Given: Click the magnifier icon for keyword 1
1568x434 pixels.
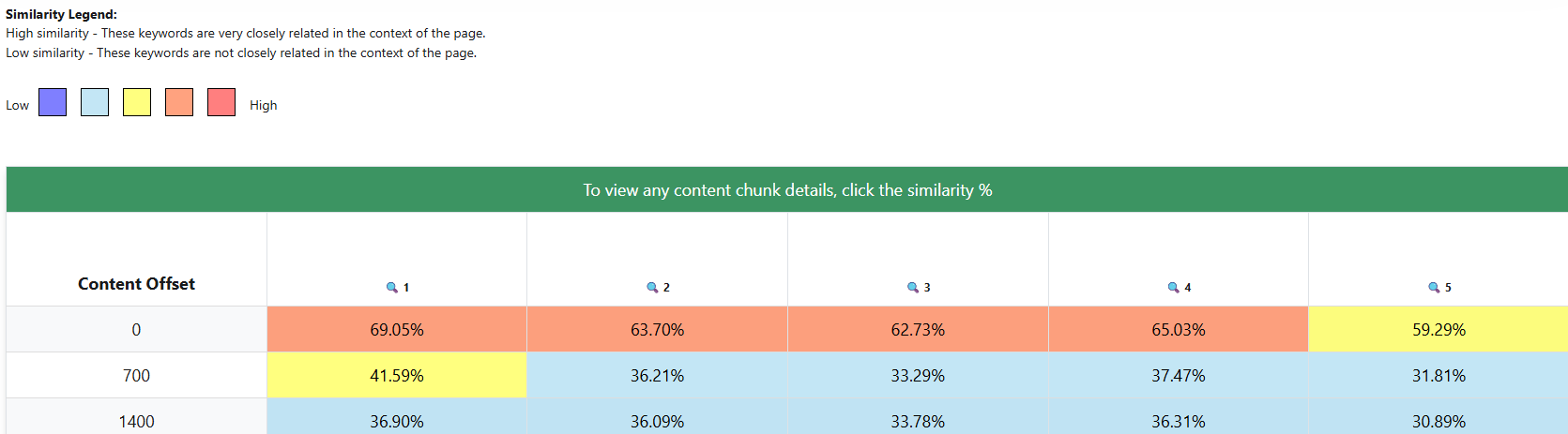Looking at the screenshot, I should (392, 288).
